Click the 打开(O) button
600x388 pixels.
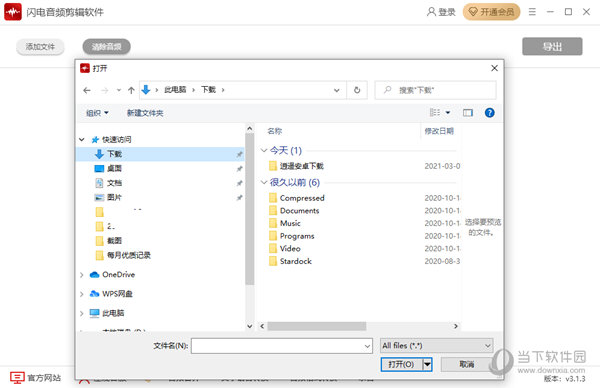[402, 364]
